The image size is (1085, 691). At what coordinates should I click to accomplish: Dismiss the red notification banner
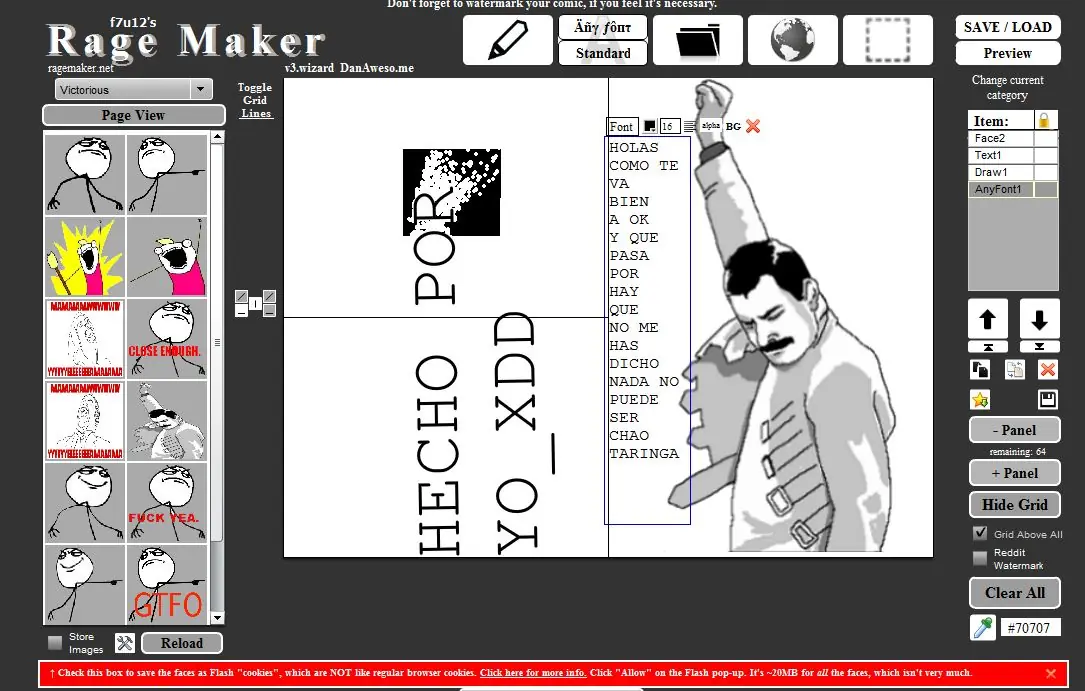point(1050,673)
